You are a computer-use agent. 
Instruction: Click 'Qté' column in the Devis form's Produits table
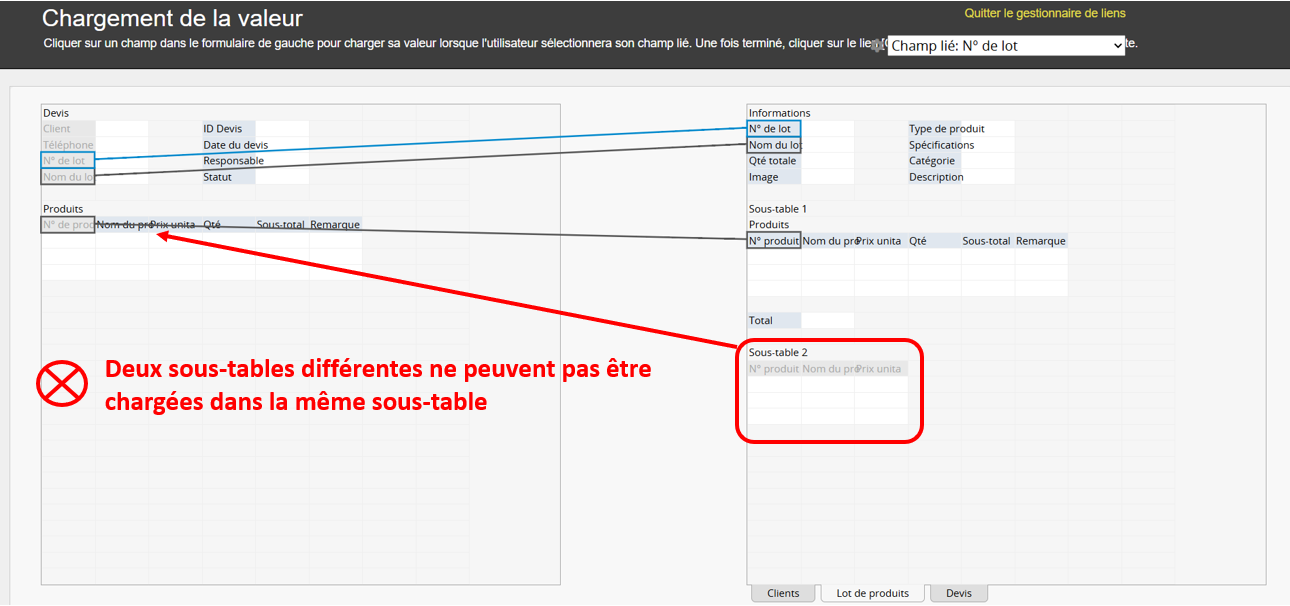point(229,225)
